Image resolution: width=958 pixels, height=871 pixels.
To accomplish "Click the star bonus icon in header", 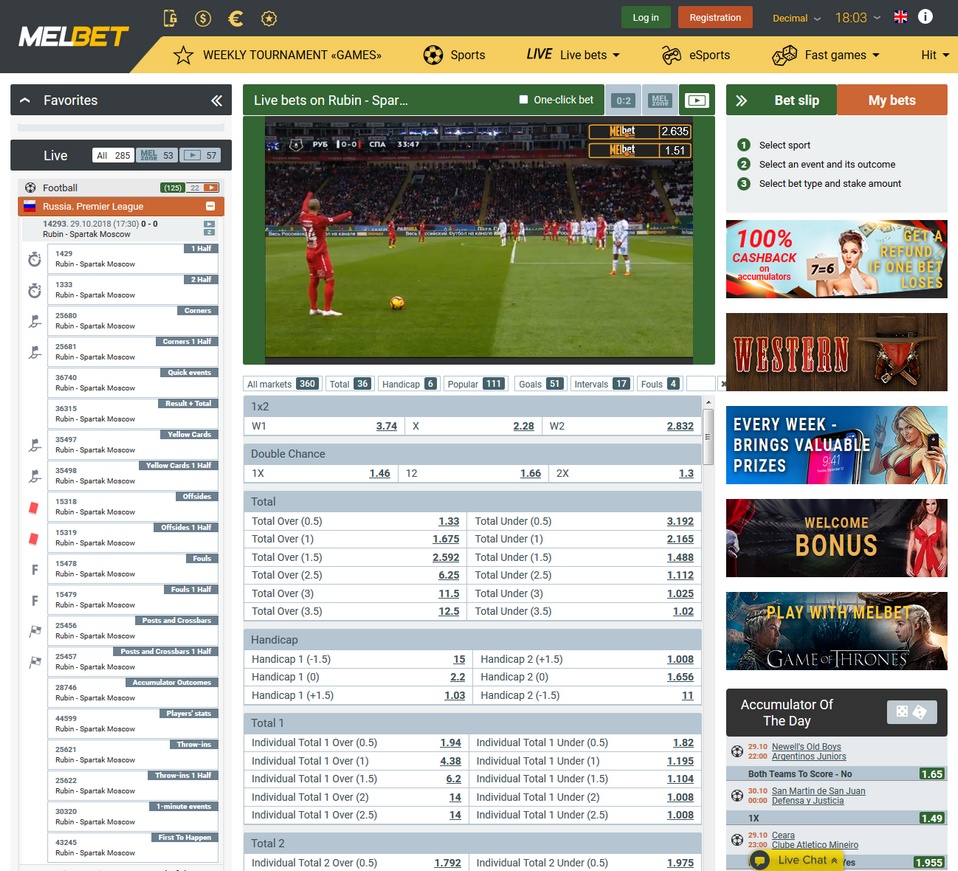I will click(269, 18).
